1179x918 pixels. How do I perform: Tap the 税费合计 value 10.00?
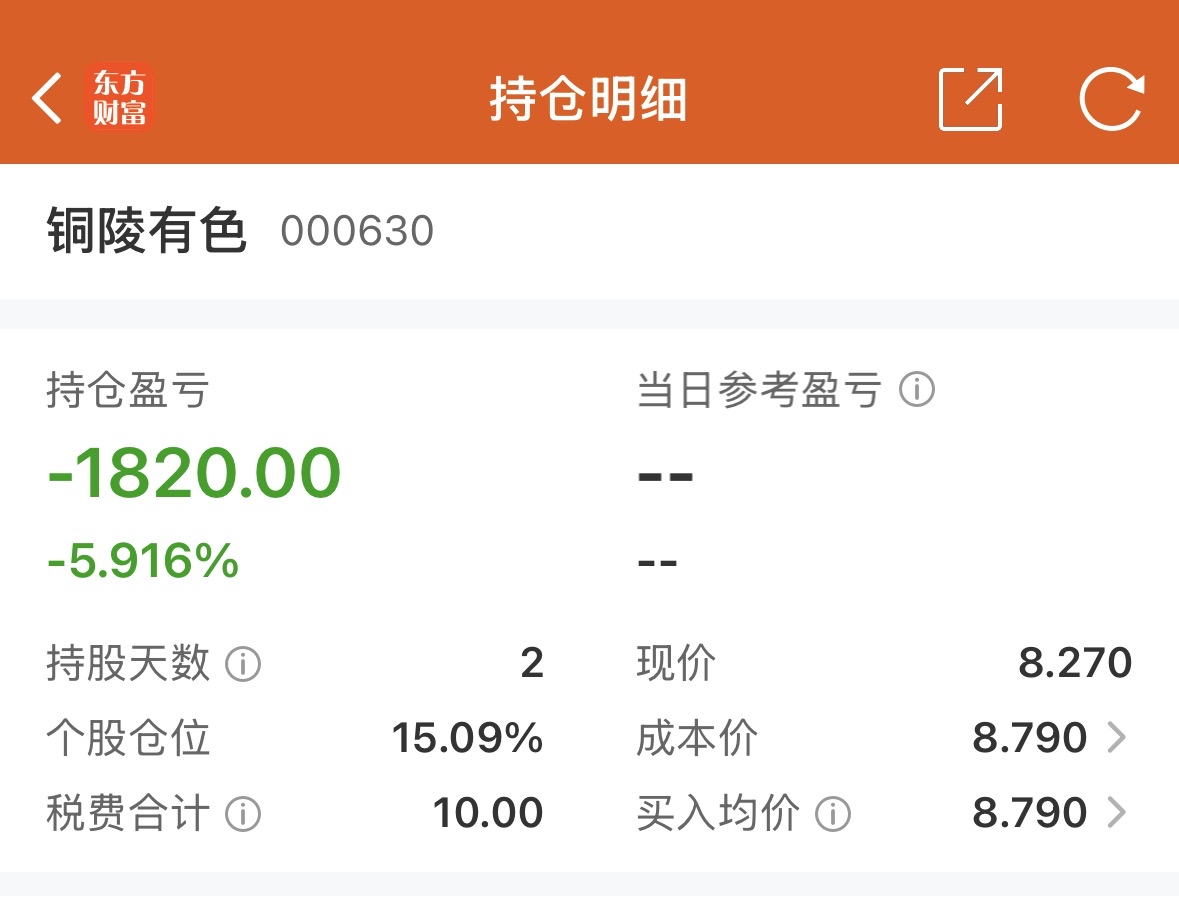(x=488, y=814)
